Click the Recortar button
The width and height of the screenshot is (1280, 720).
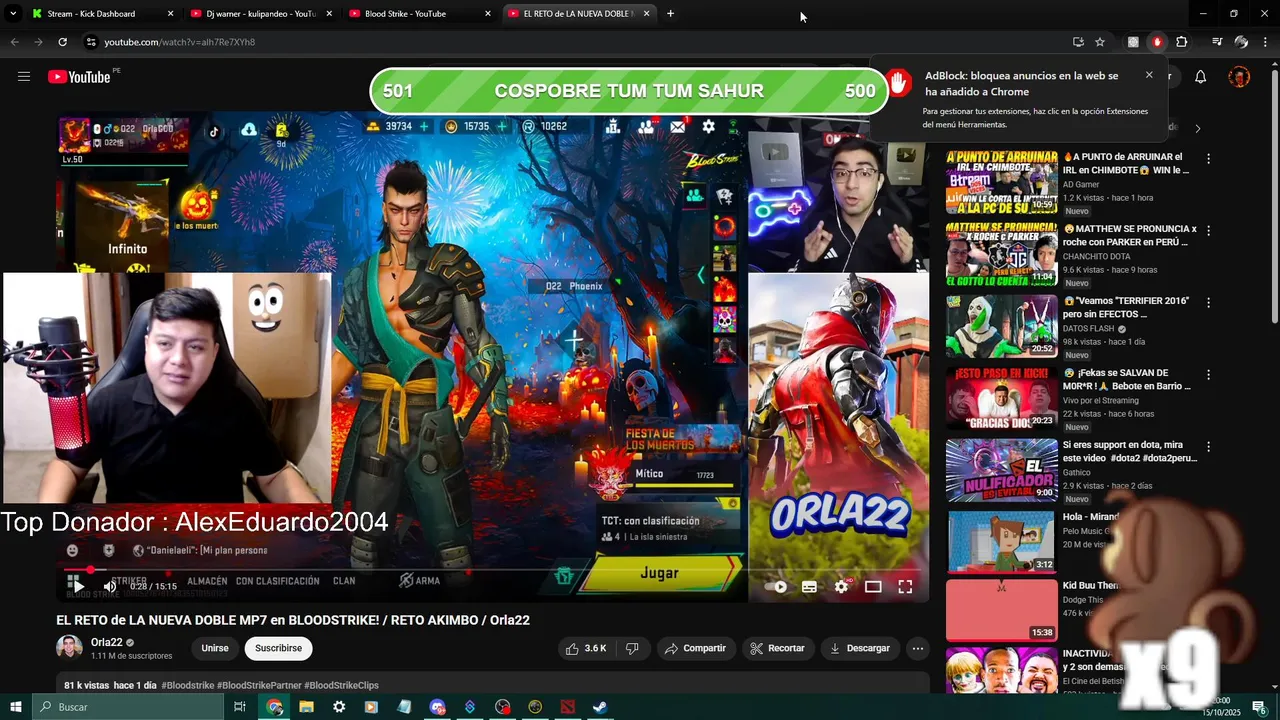click(777, 648)
